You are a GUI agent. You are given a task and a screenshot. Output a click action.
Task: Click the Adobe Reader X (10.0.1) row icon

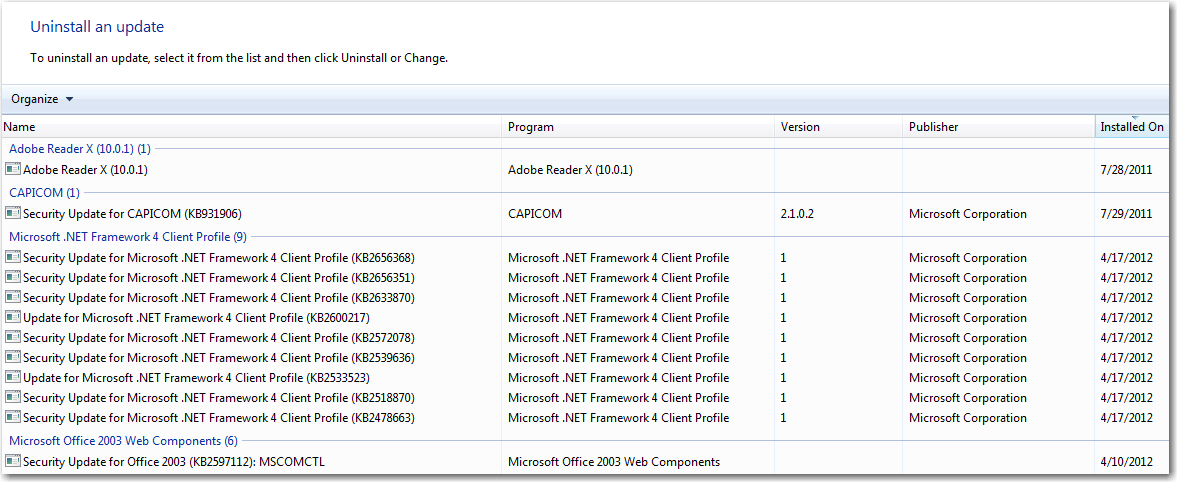13,170
